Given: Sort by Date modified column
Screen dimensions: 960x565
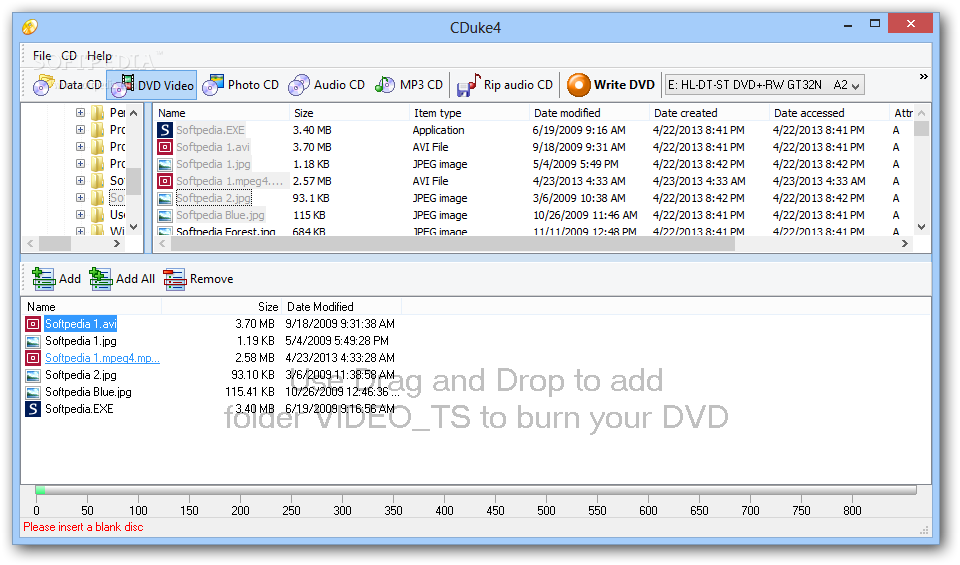Looking at the screenshot, I should coord(589,113).
